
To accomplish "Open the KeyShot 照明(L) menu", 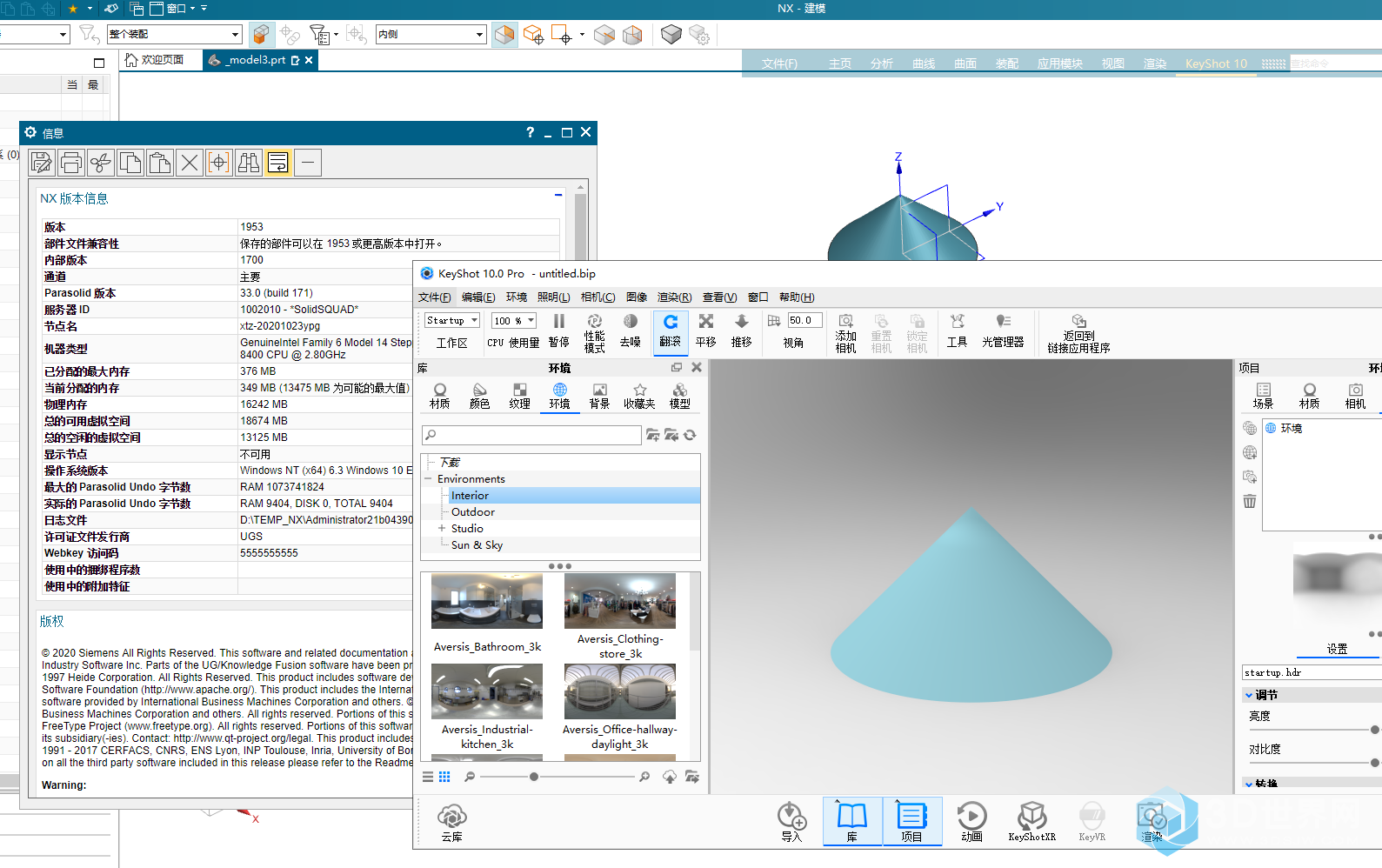I will click(x=554, y=297).
